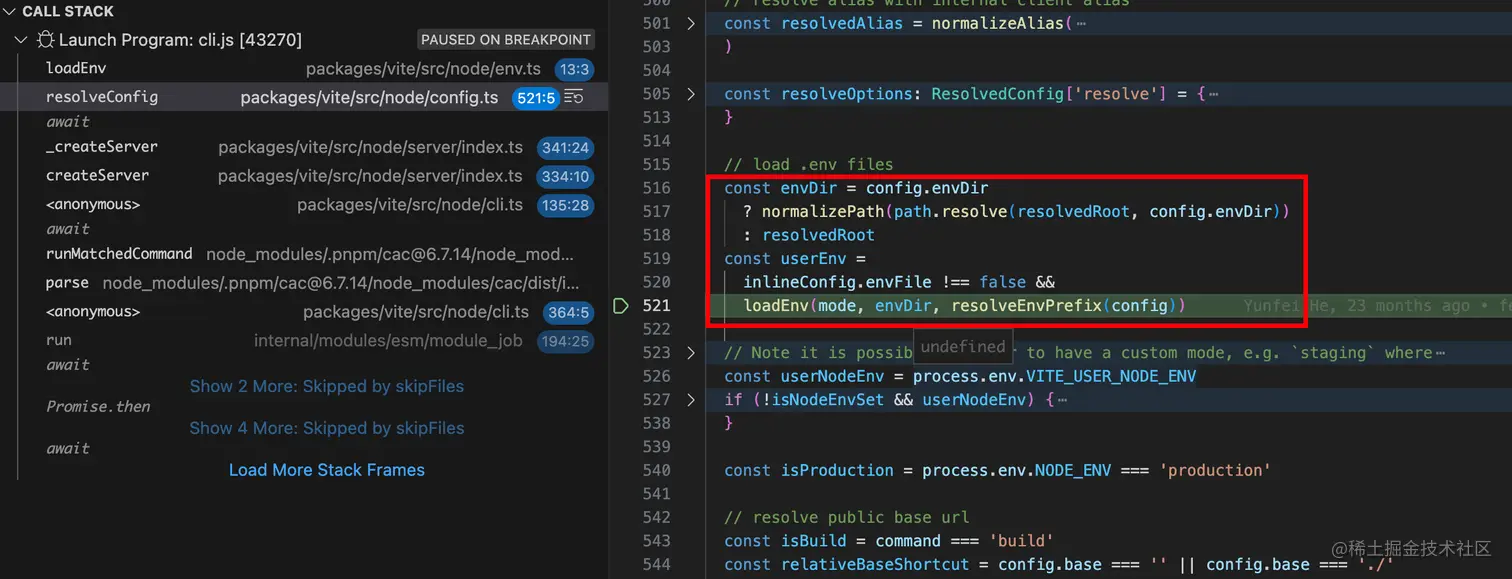Viewport: 1512px width, 579px height.
Task: Select the runMatchedCommand stack frame
Action: (x=305, y=254)
